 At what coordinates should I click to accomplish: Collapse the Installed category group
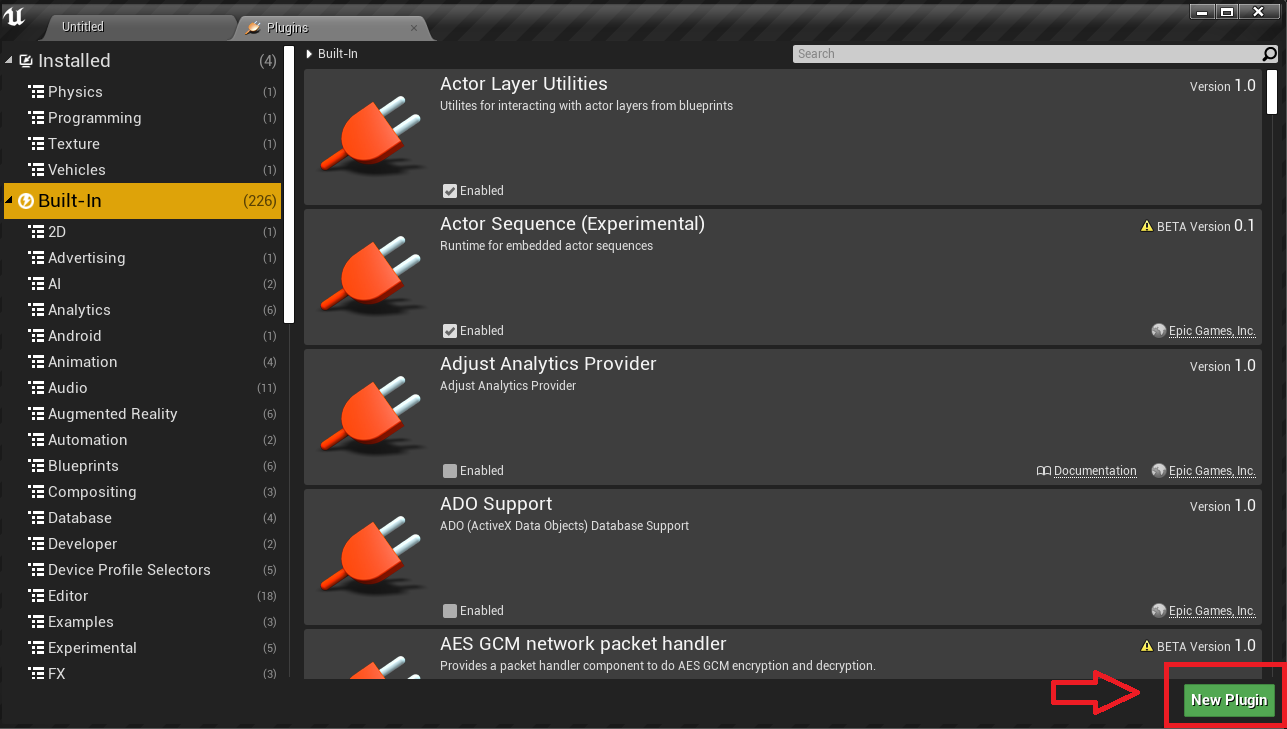[10, 61]
